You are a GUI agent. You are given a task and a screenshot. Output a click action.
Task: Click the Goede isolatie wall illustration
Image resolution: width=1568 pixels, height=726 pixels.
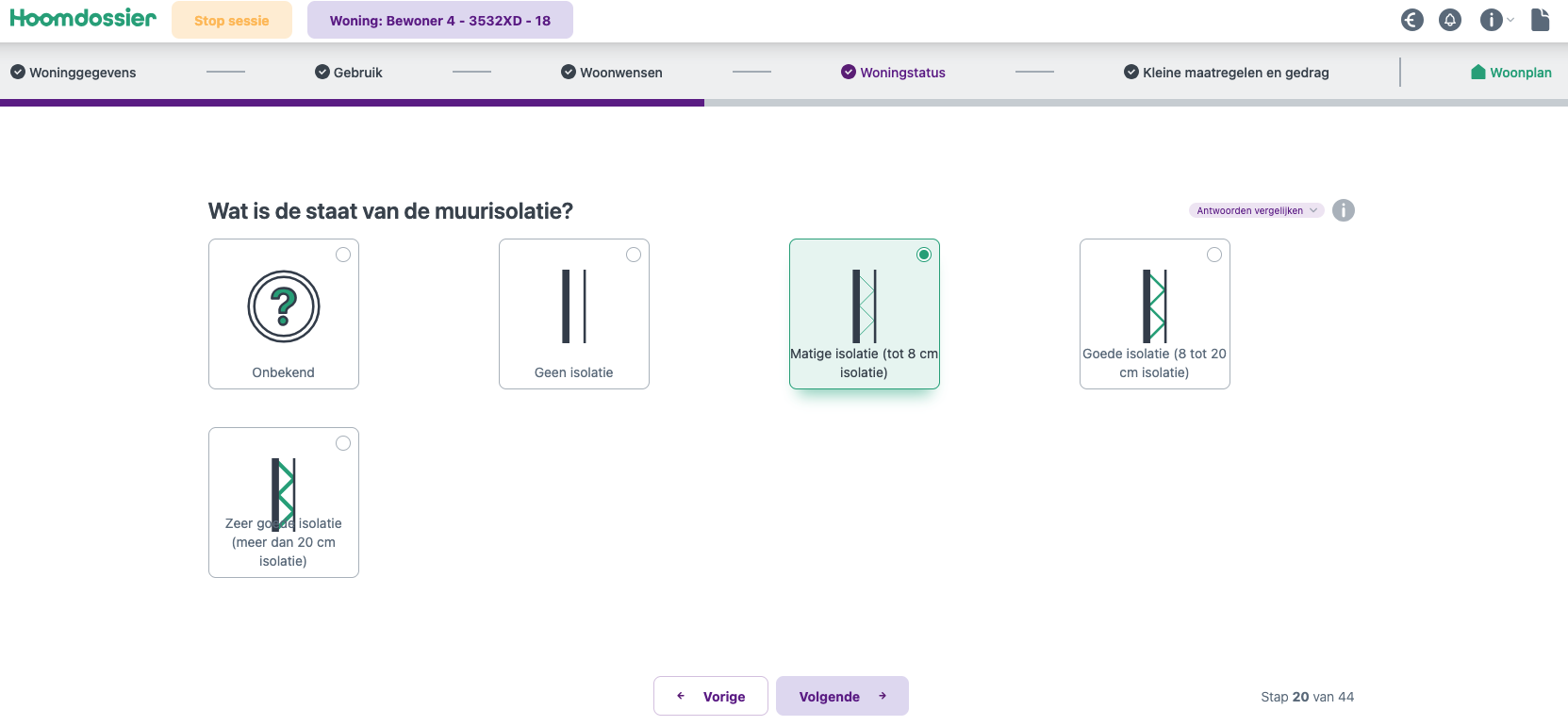point(1154,306)
